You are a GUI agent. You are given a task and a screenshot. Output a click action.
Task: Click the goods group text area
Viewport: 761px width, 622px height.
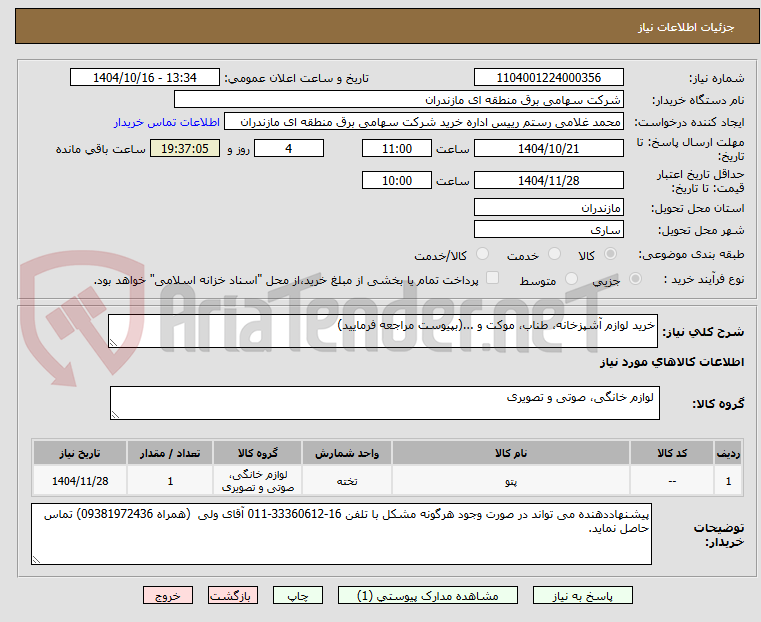click(x=384, y=403)
